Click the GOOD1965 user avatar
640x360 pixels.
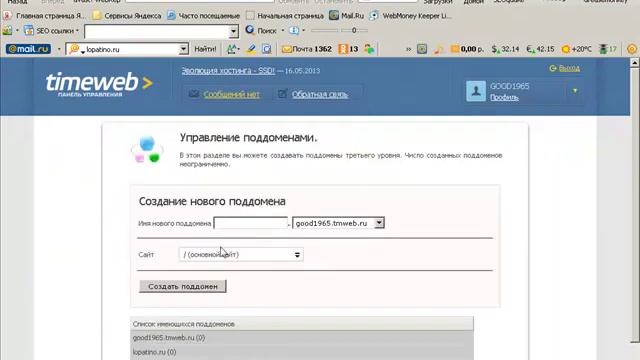476,91
